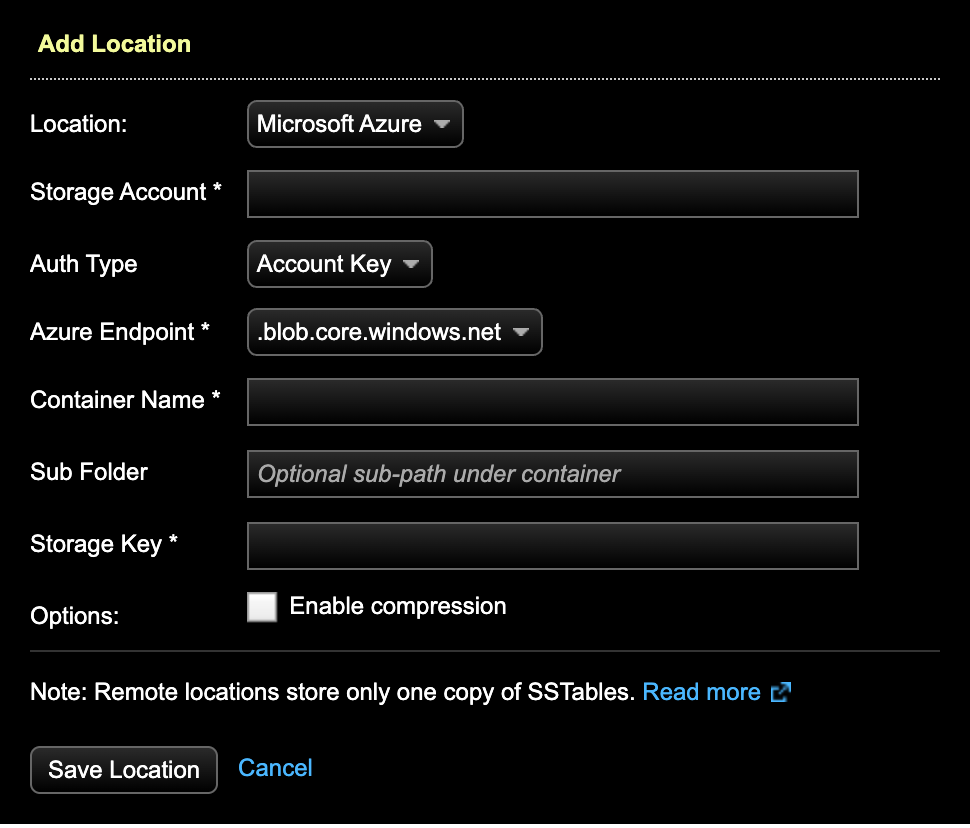This screenshot has width=970, height=828.
Task: Click inside the Container Name field
Action: point(552,401)
